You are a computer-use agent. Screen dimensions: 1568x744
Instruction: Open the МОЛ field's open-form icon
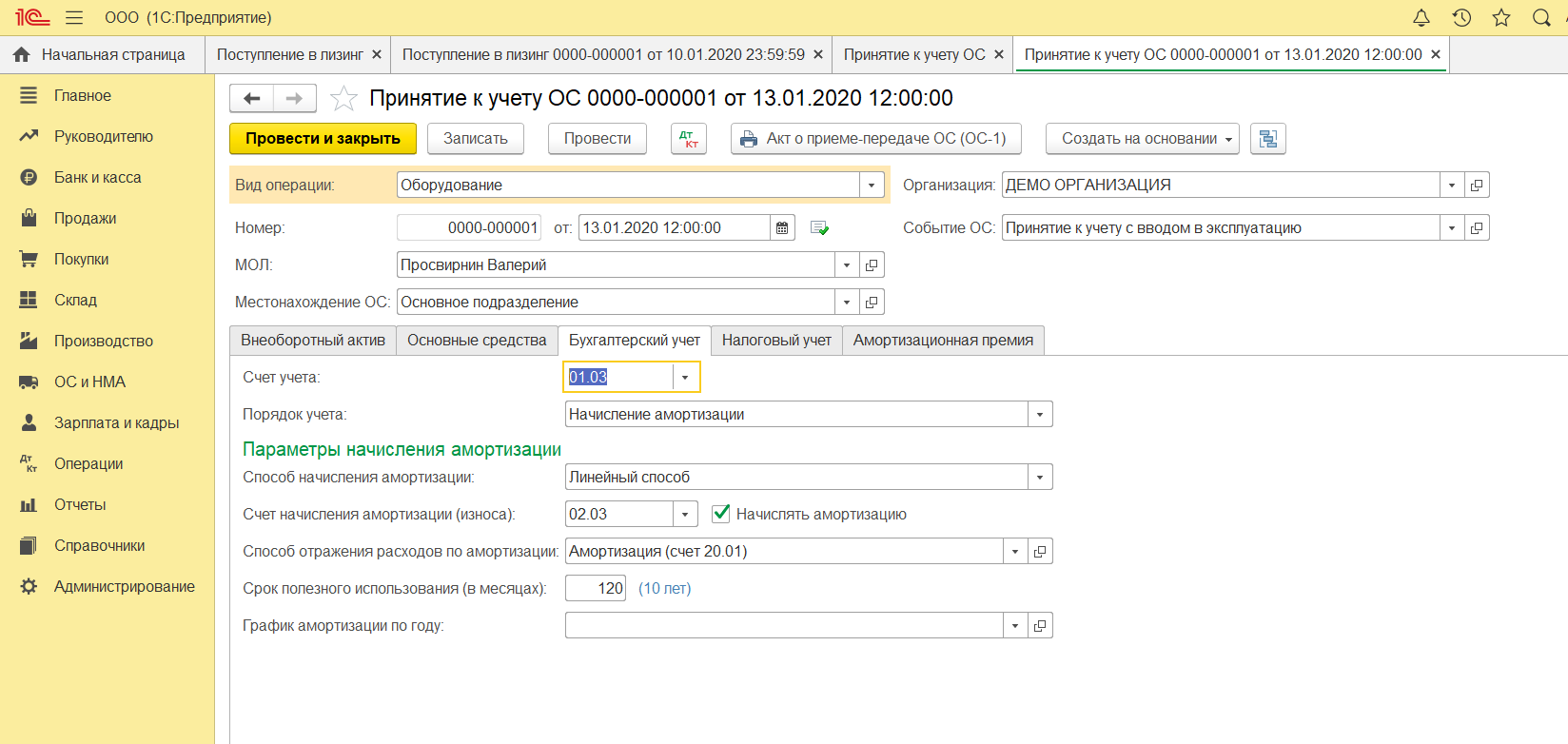(872, 265)
